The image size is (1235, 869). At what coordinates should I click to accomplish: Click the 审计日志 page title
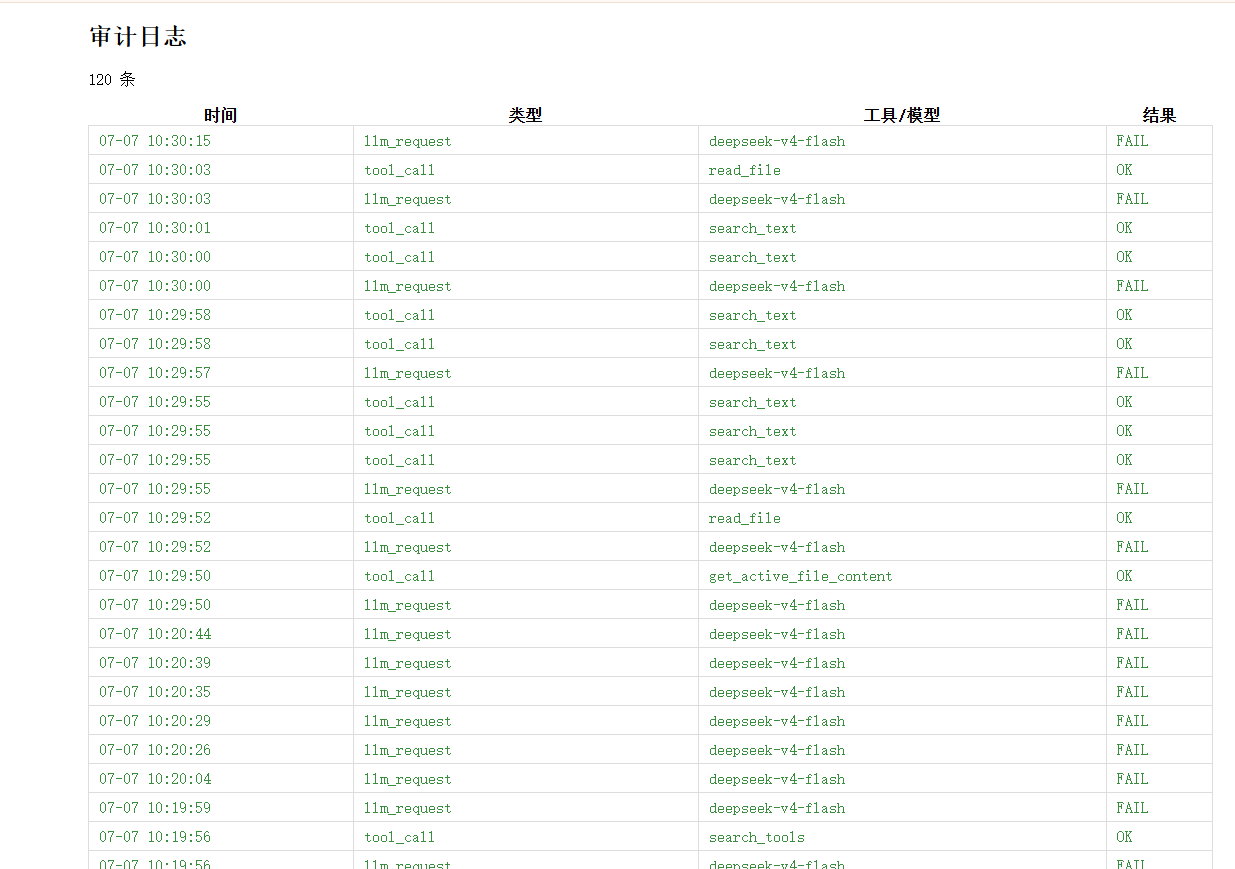click(138, 36)
